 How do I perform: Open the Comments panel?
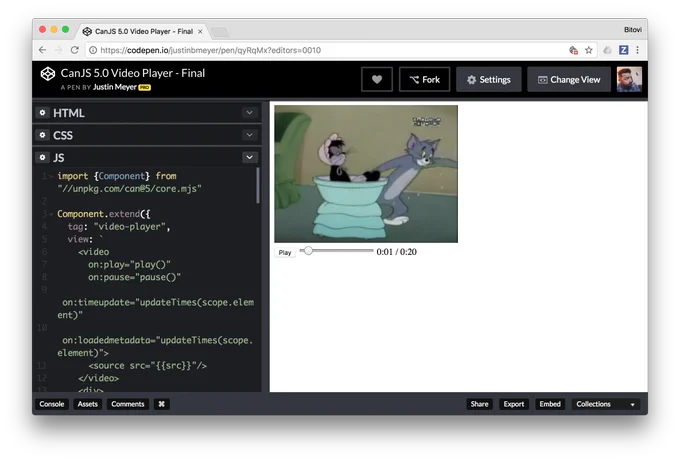[128, 404]
